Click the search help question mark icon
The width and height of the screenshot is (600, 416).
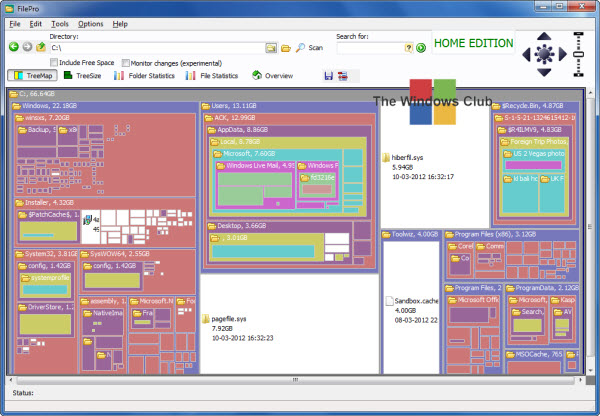click(409, 48)
